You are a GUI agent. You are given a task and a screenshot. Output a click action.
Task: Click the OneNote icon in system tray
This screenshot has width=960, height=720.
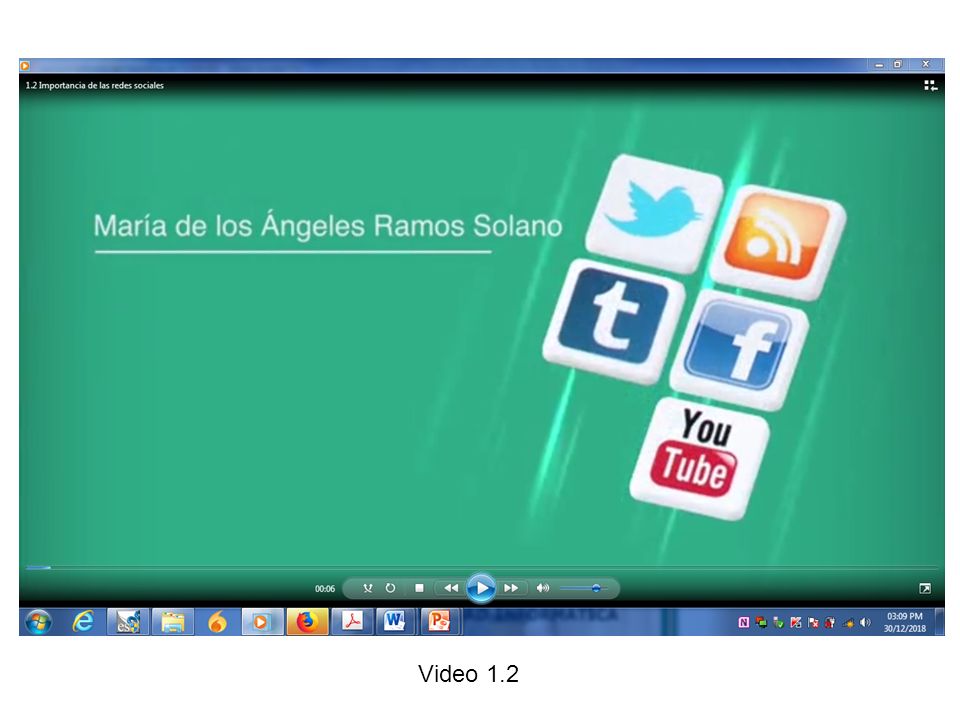(x=744, y=623)
